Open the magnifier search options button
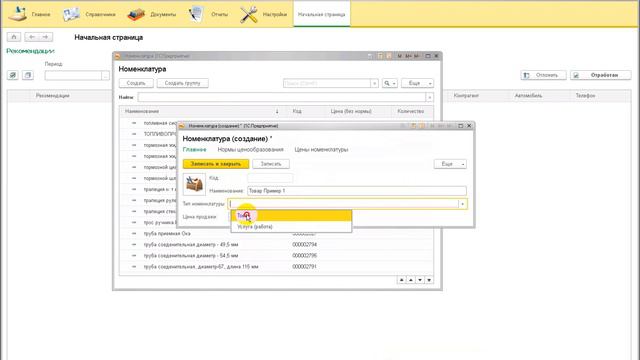Viewport: 640px width, 360px height. (x=390, y=83)
